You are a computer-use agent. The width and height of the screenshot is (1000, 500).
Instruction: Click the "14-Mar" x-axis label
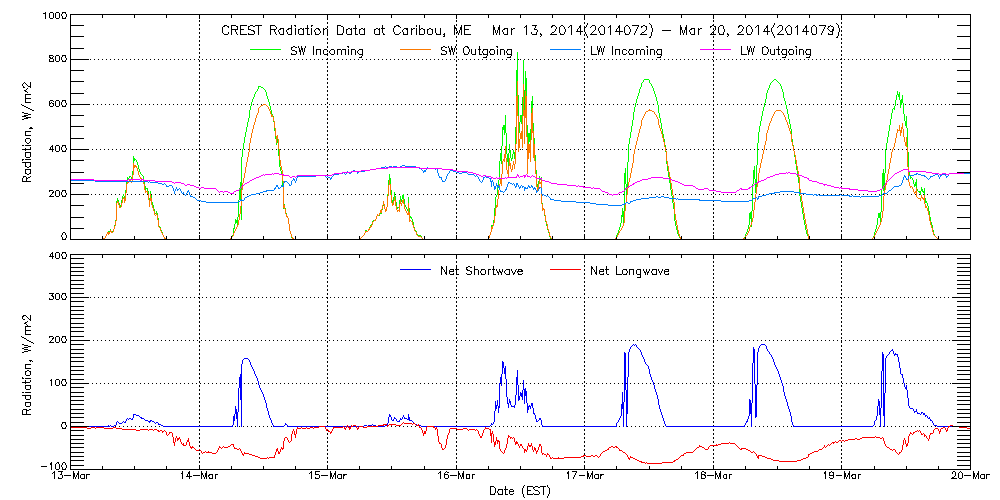click(200, 475)
